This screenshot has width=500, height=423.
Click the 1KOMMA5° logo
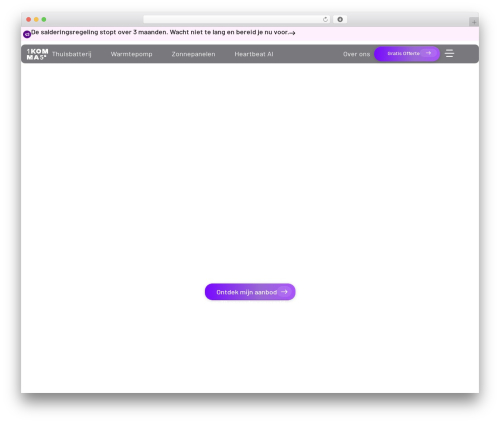click(37, 54)
